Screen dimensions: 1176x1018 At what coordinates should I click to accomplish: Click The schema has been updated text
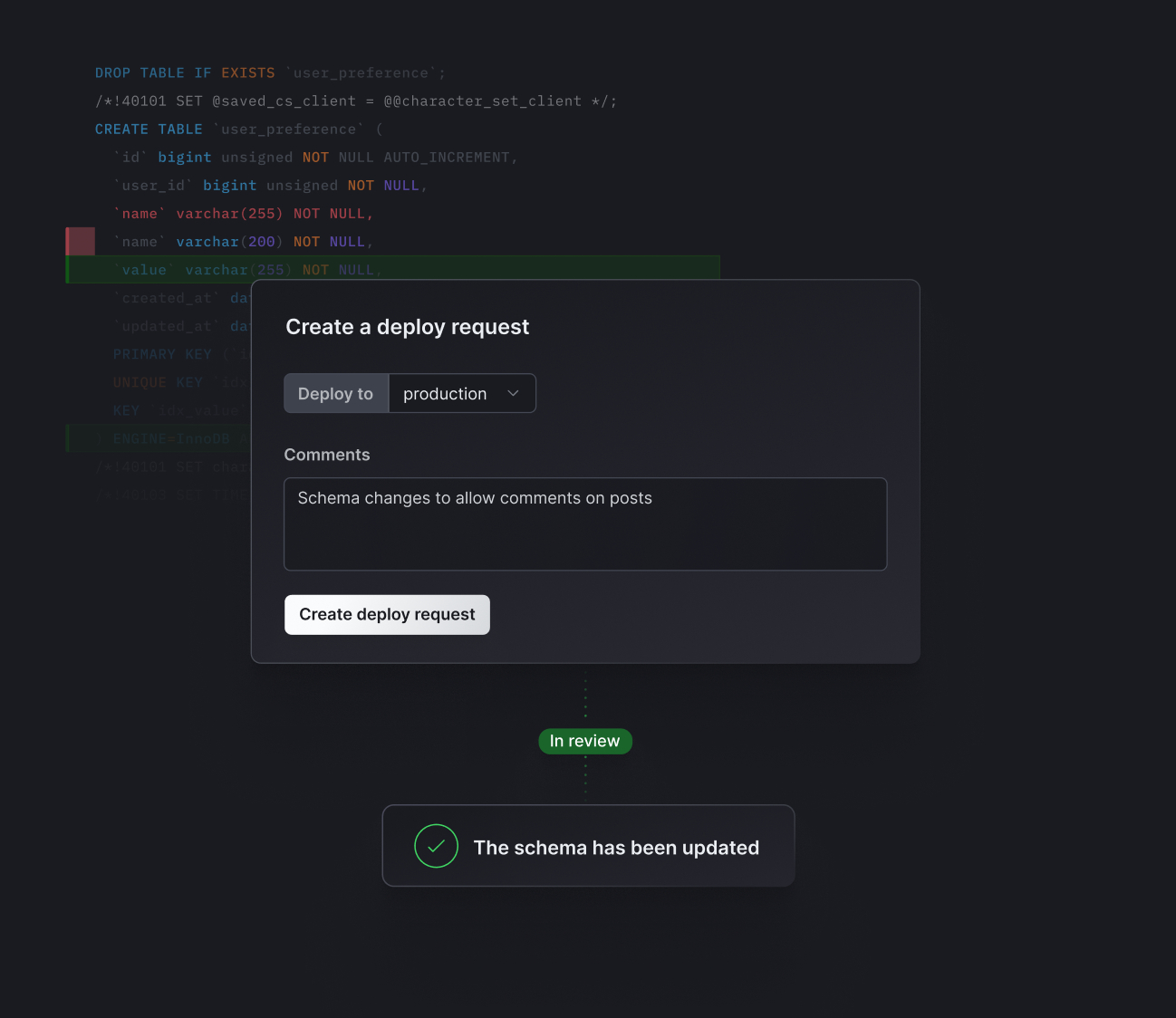(616, 848)
